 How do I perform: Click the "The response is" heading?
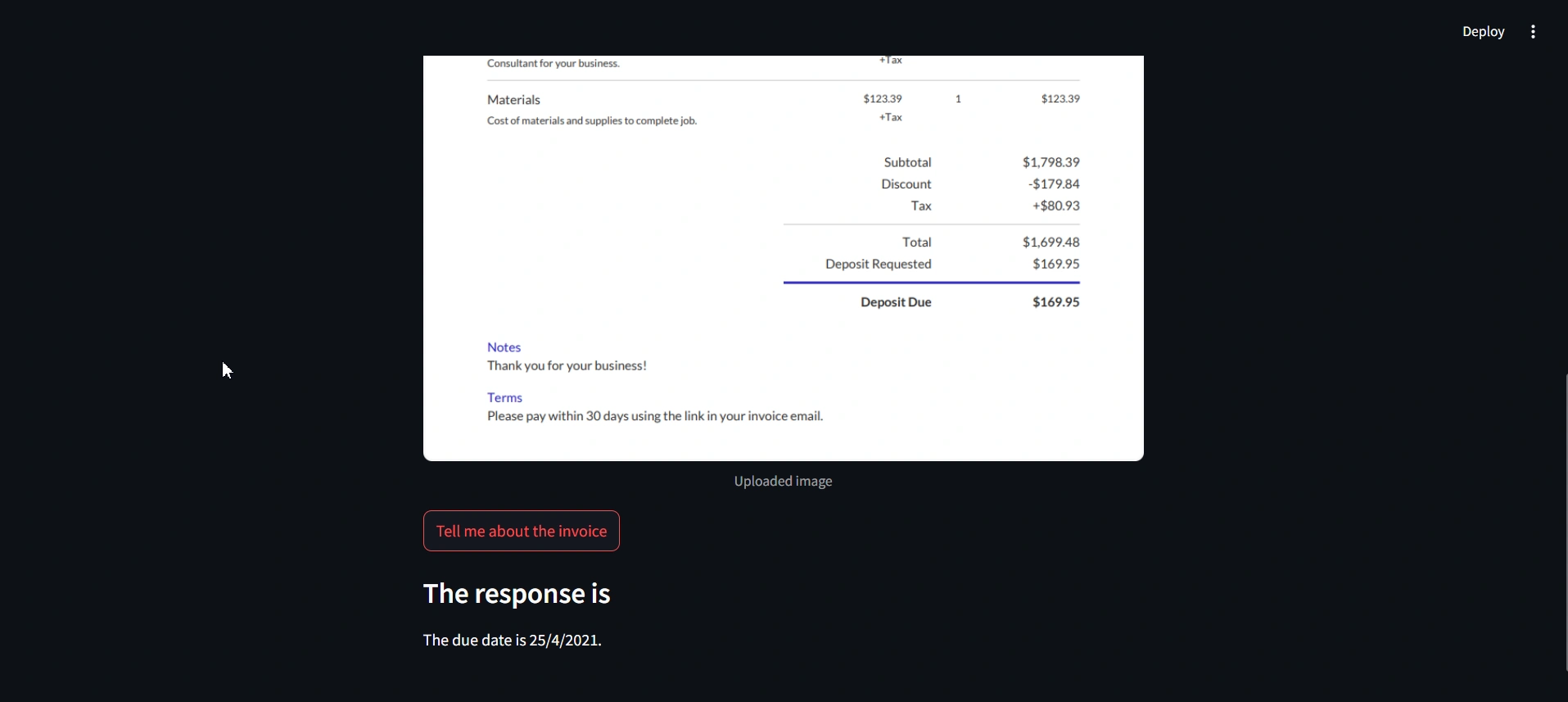(517, 594)
